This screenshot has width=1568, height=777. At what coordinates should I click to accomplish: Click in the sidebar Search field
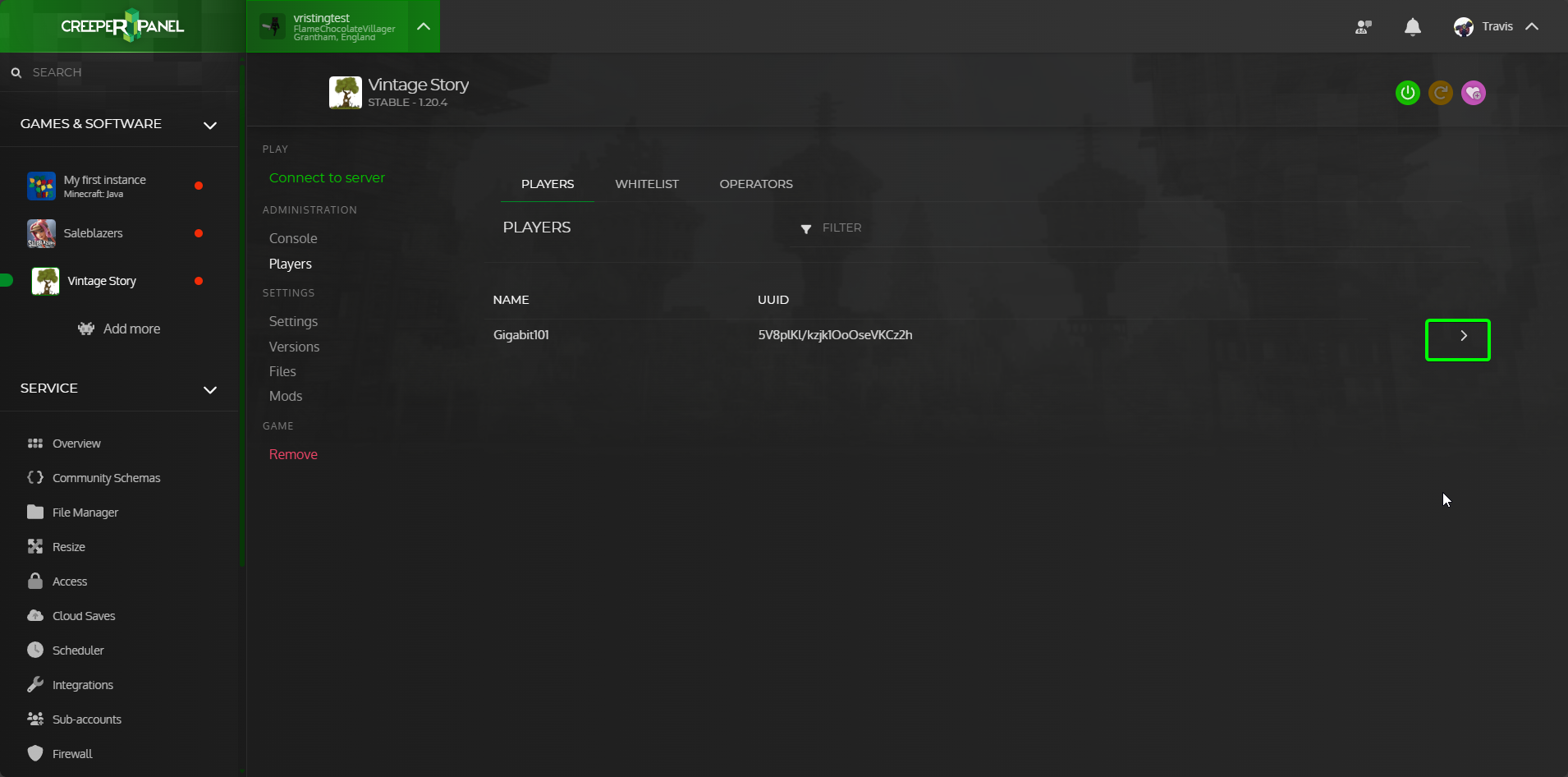(x=119, y=72)
